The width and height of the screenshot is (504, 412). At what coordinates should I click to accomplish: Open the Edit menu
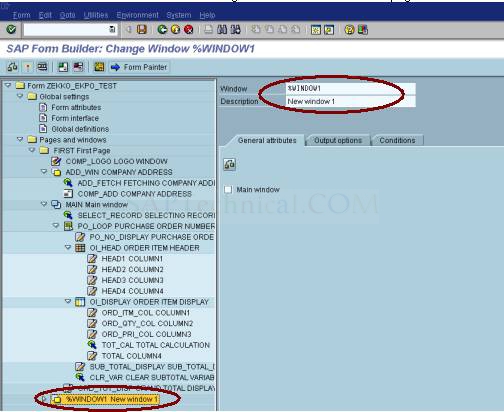45,15
